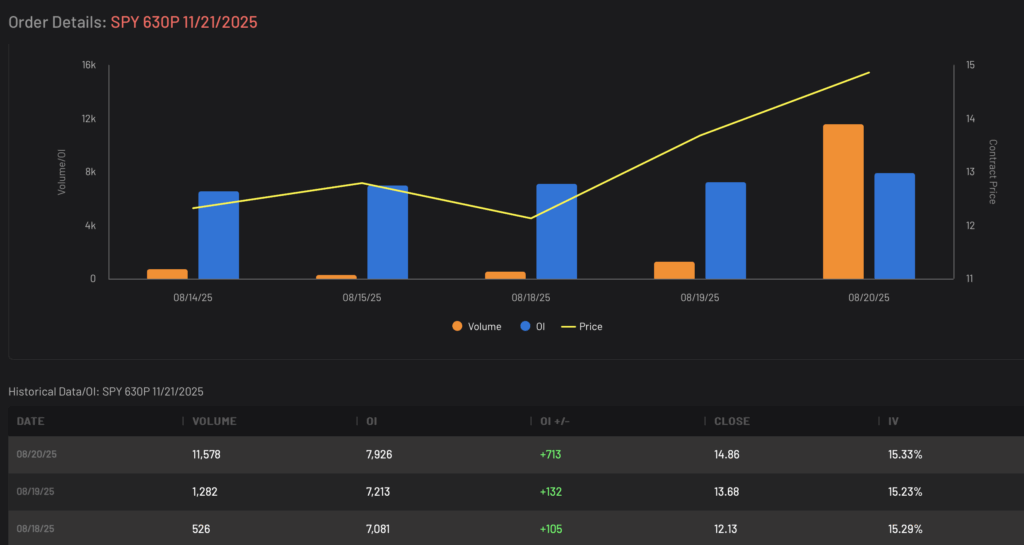The width and height of the screenshot is (1024, 545).
Task: Click close price 12.13
Action: point(726,529)
